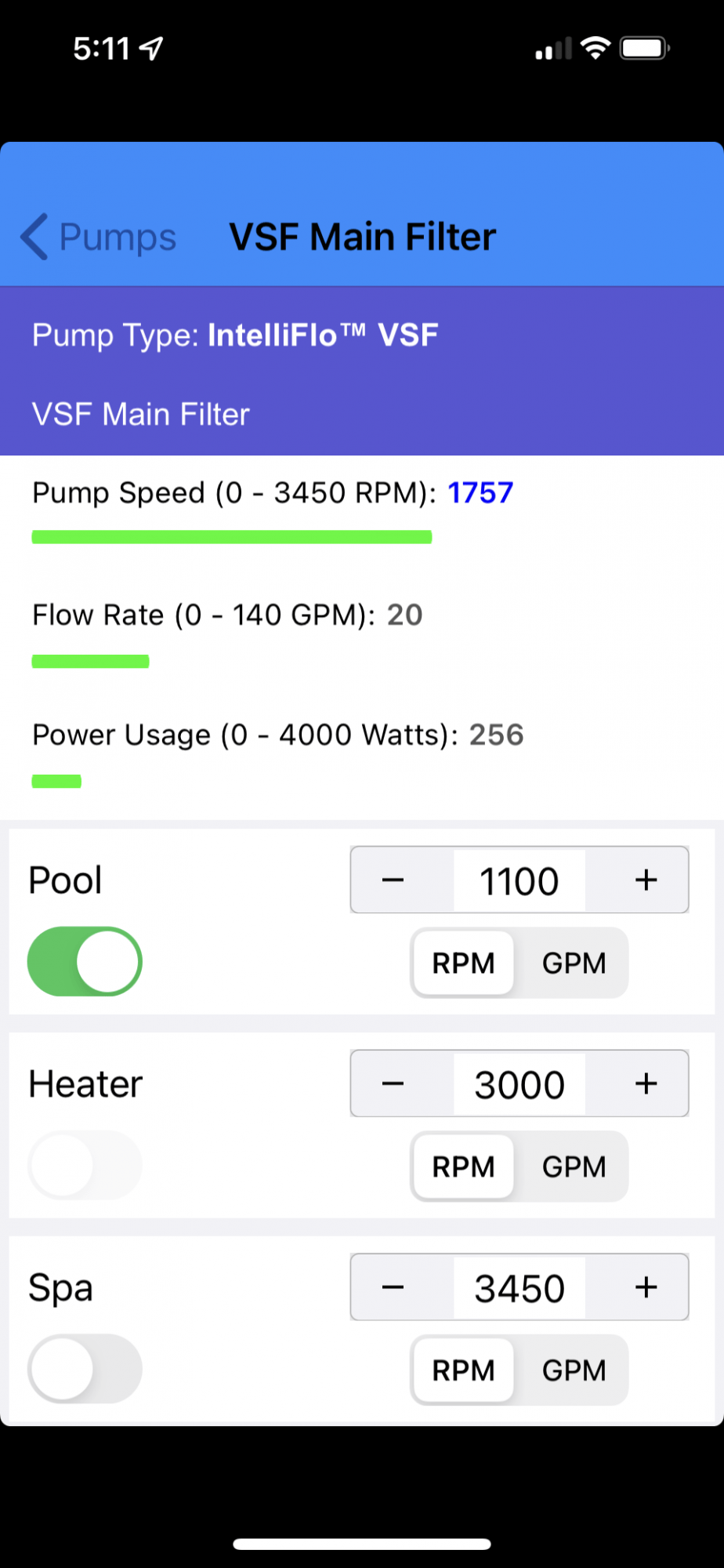Go back to the Pumps list
The width and height of the screenshot is (724, 1568).
98,237
